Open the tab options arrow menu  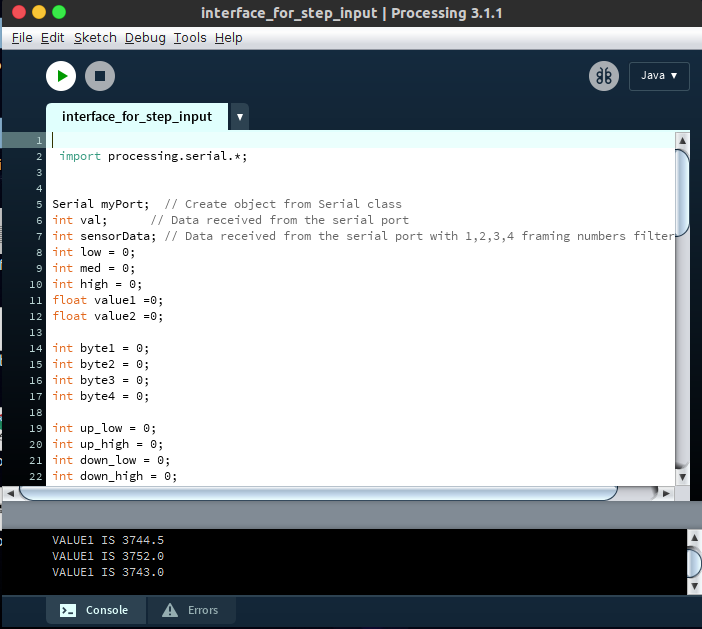click(x=240, y=117)
